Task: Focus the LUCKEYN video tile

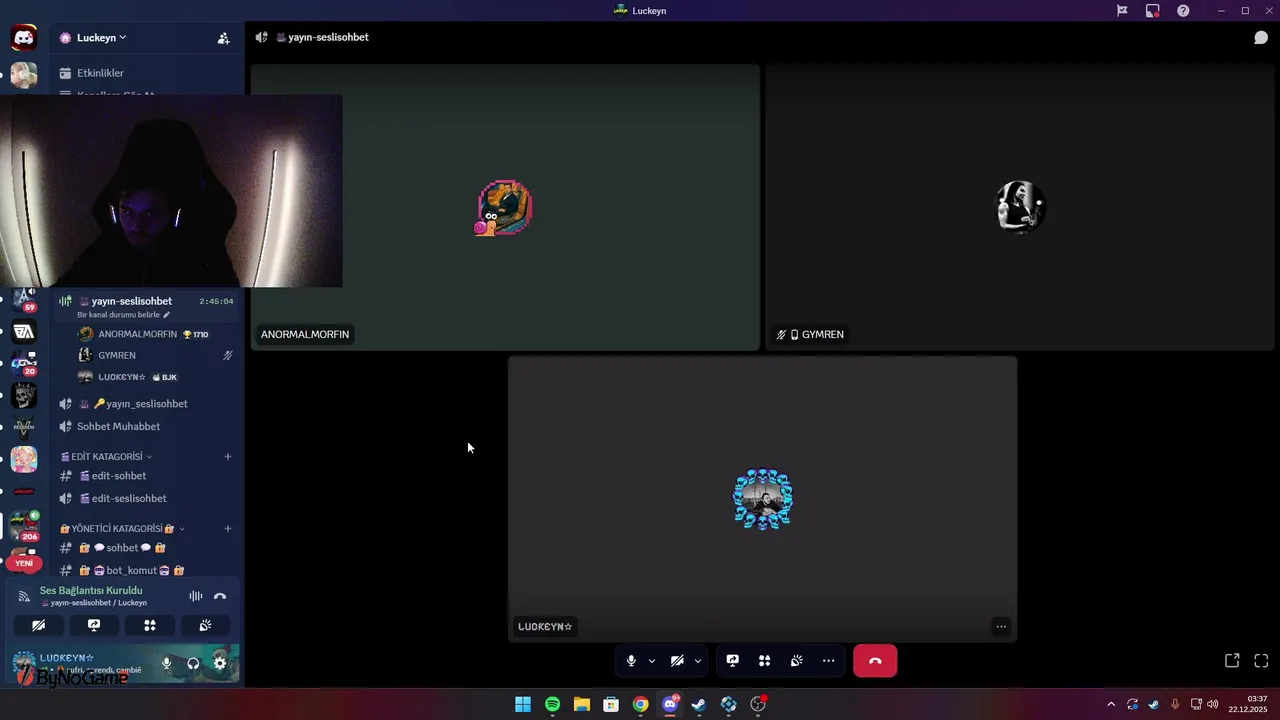Action: pyautogui.click(x=763, y=499)
